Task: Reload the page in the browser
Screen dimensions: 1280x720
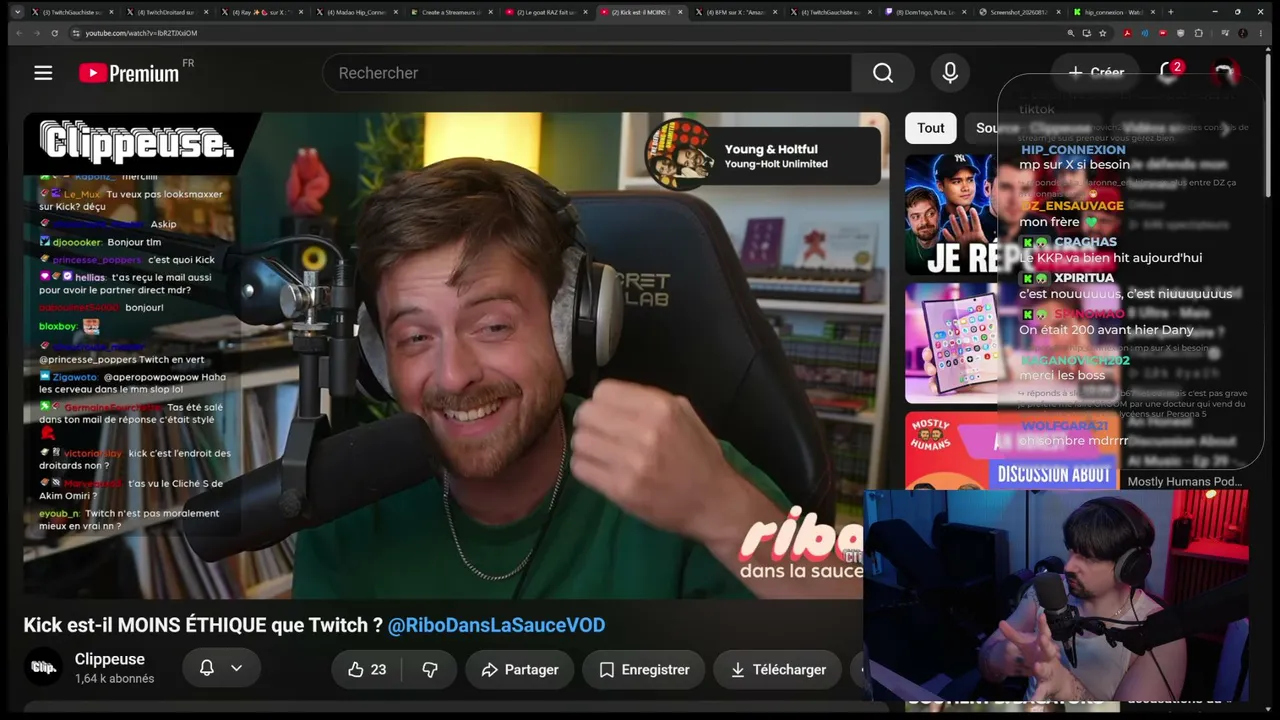Action: (55, 33)
